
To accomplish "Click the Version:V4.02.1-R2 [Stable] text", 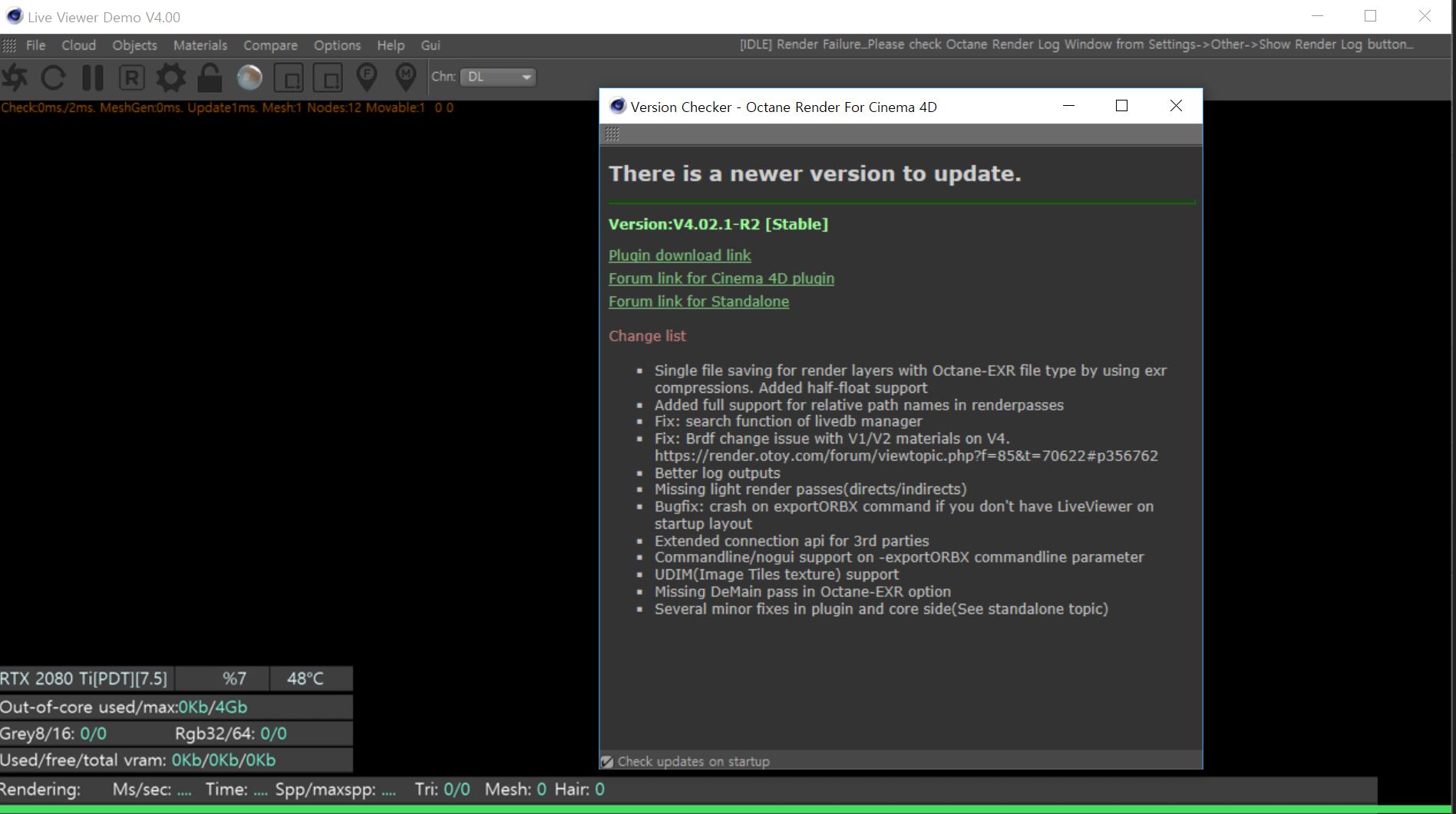I will pos(718,224).
